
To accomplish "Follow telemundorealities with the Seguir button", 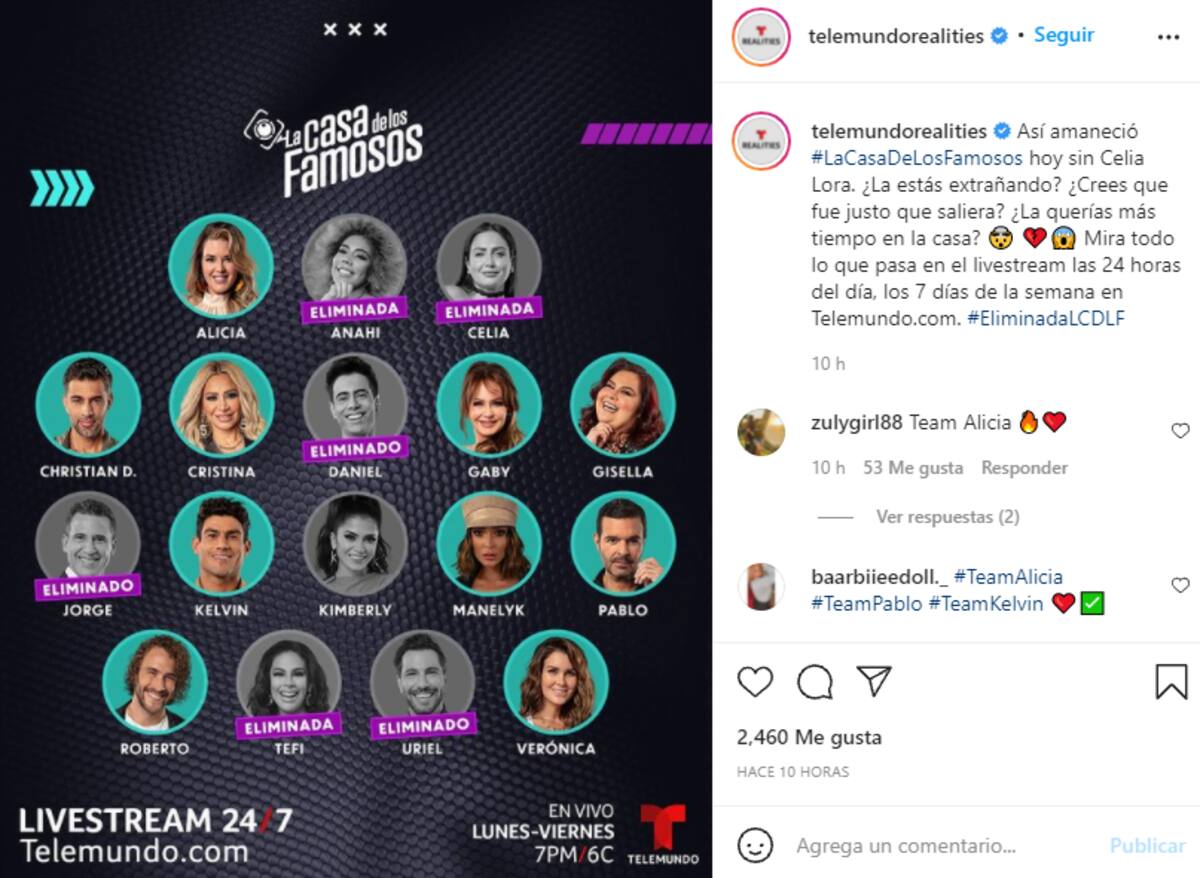I will coord(1064,35).
